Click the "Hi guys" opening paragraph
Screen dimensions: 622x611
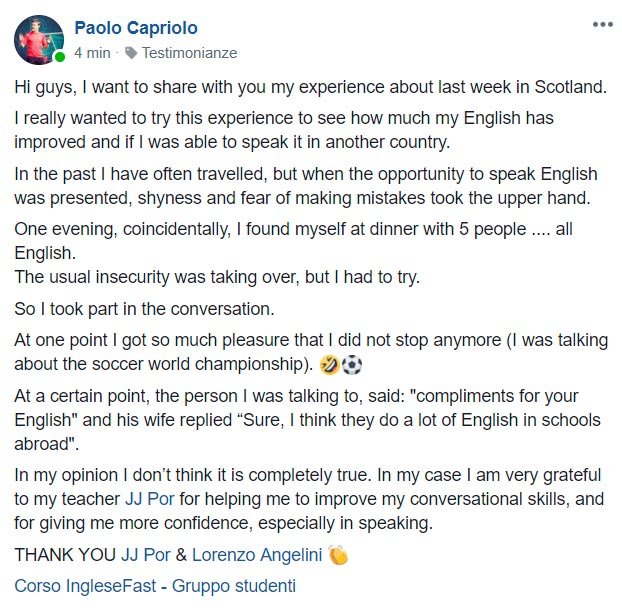(x=310, y=87)
